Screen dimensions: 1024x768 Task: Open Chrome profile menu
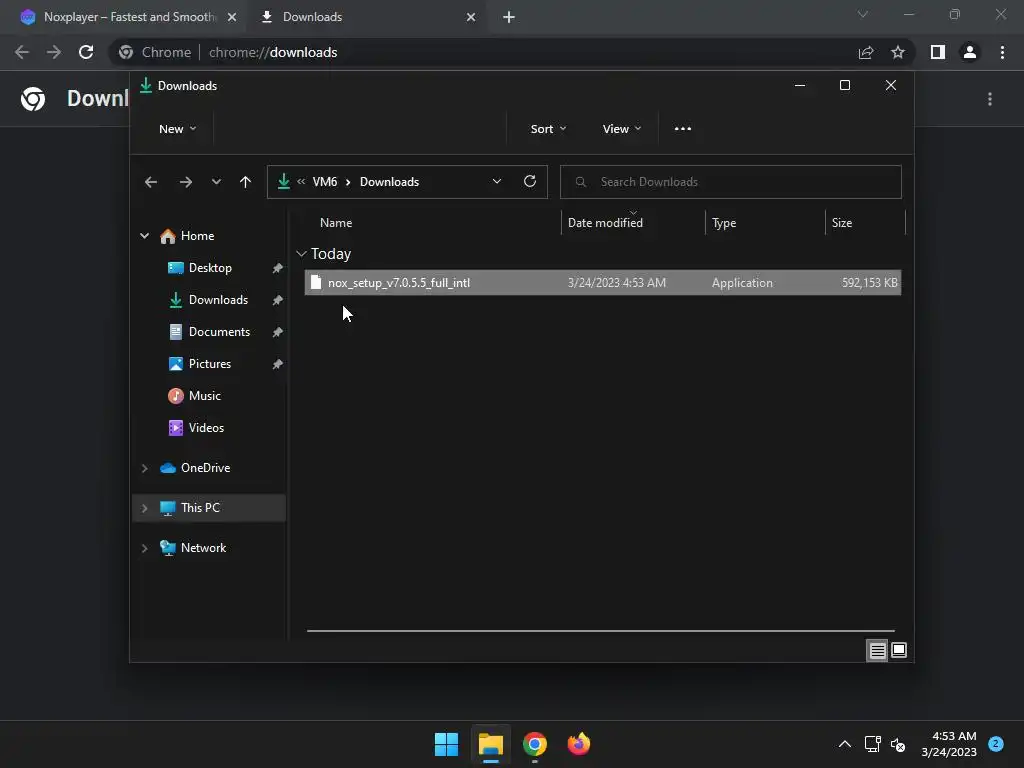pos(970,52)
